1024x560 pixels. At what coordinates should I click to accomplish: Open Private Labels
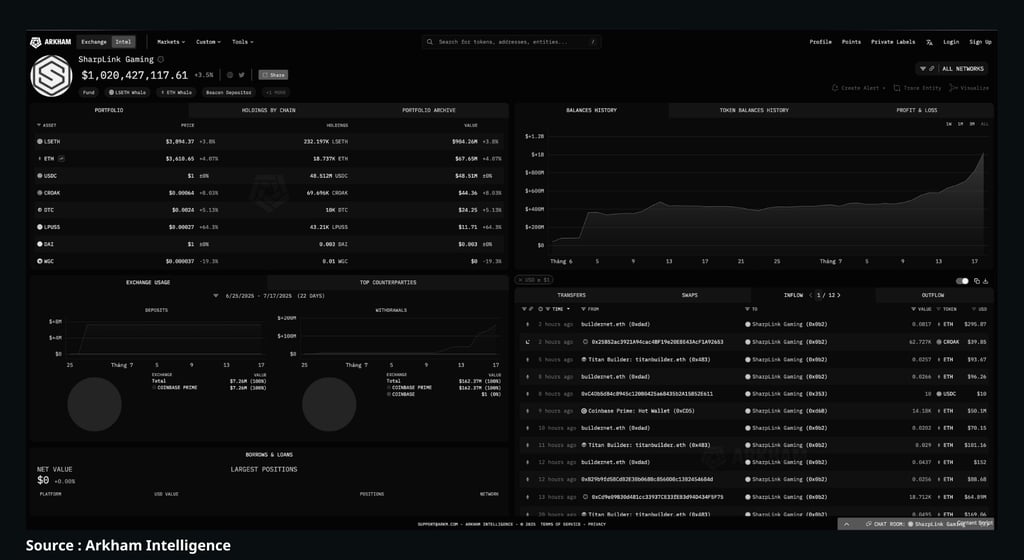(893, 42)
